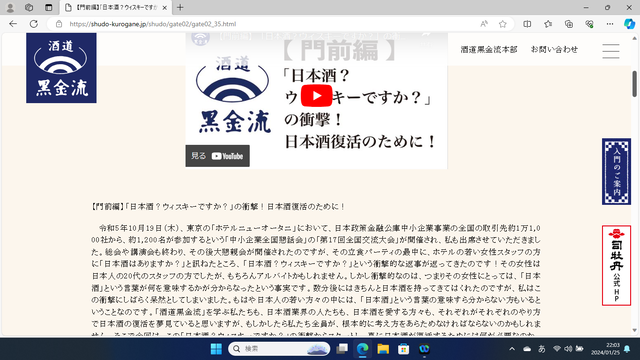Play the YouTube video

click(316, 96)
